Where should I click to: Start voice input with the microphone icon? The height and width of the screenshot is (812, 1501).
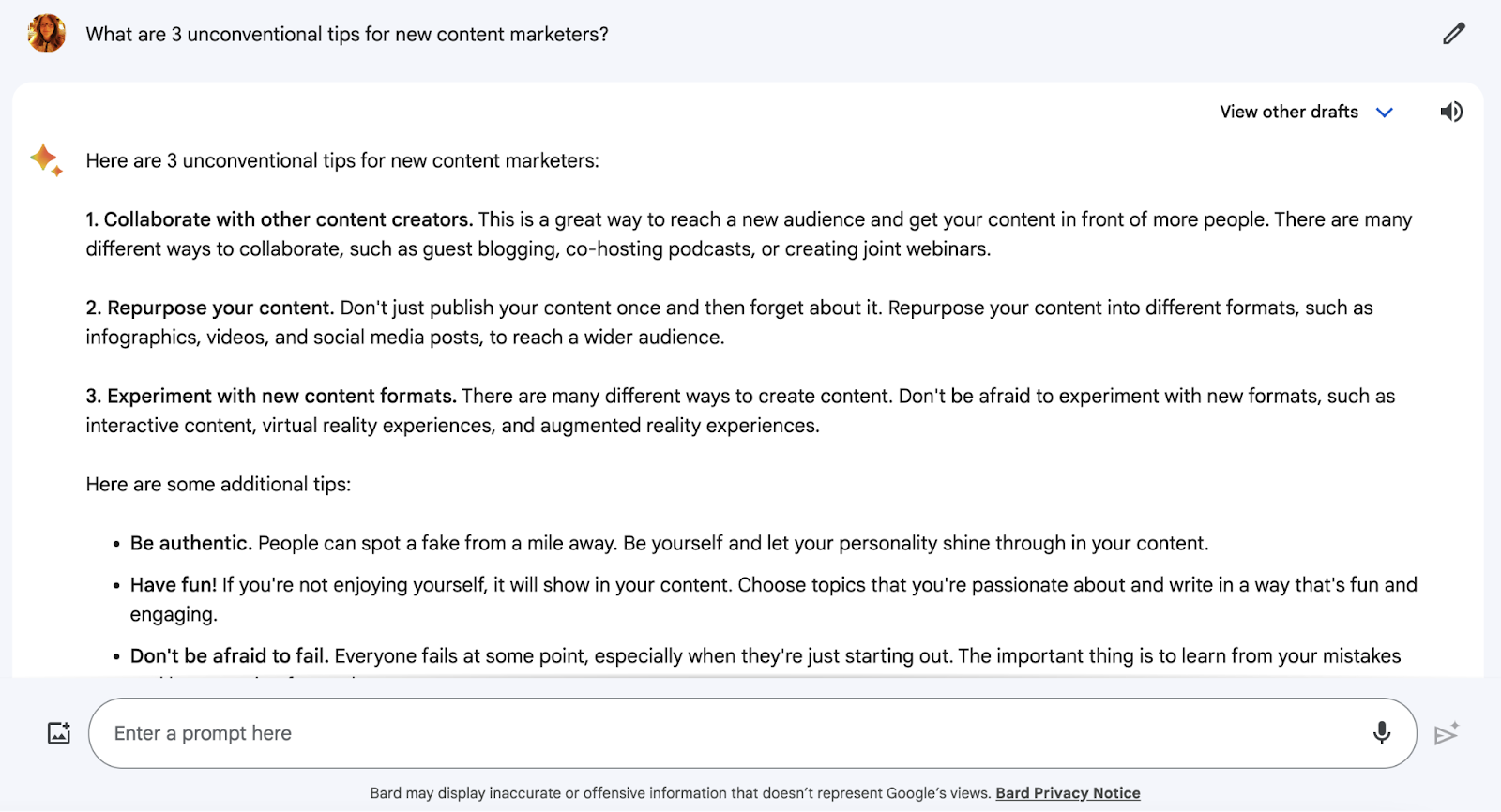1380,732
